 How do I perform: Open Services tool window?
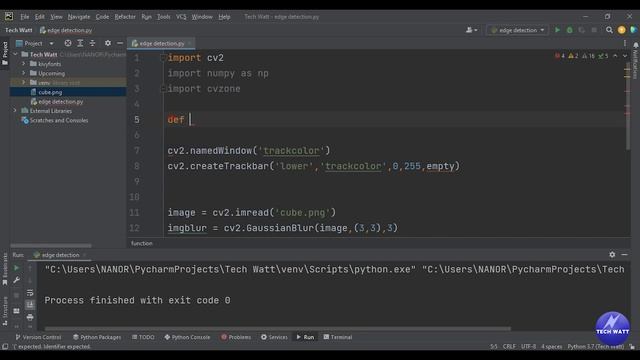[274, 337]
